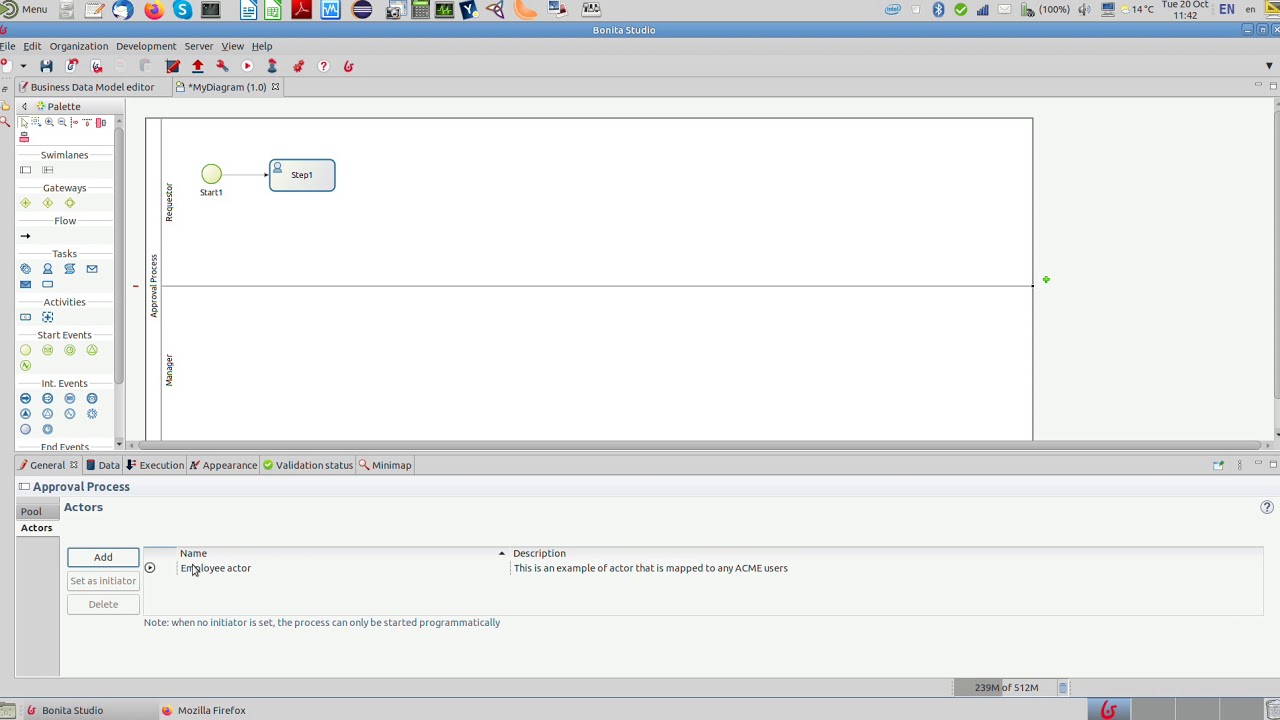Screen dimensions: 1280x720
Task: Click the help icon in the Actors panel
Action: point(1267,508)
